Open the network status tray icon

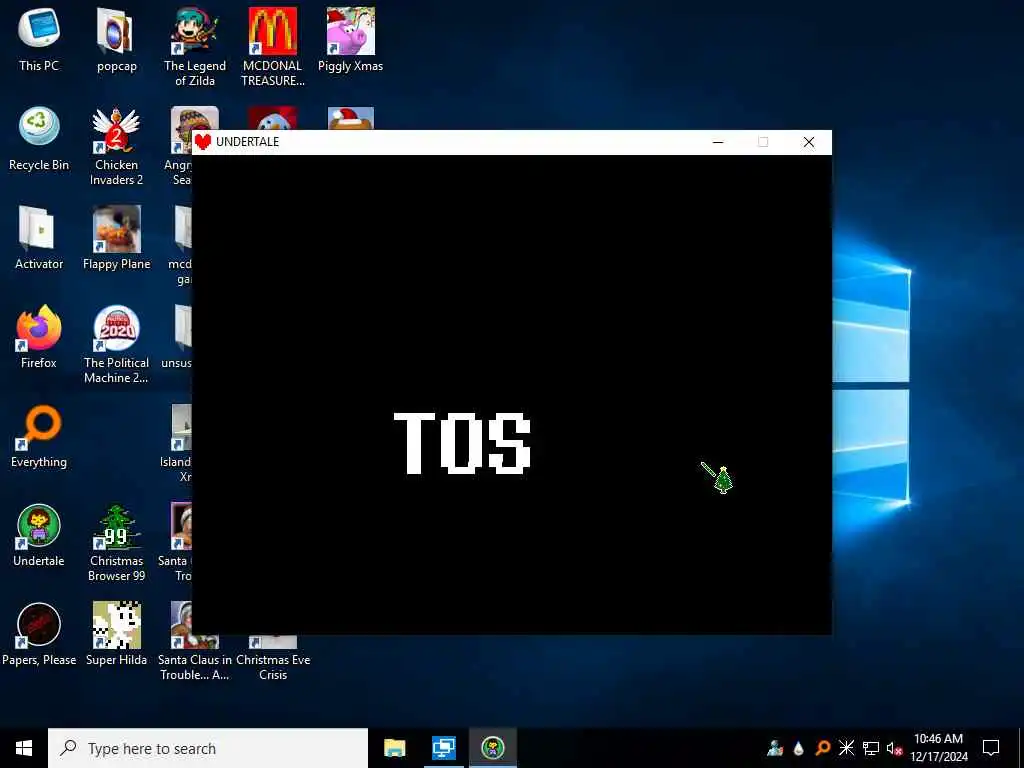(871, 748)
